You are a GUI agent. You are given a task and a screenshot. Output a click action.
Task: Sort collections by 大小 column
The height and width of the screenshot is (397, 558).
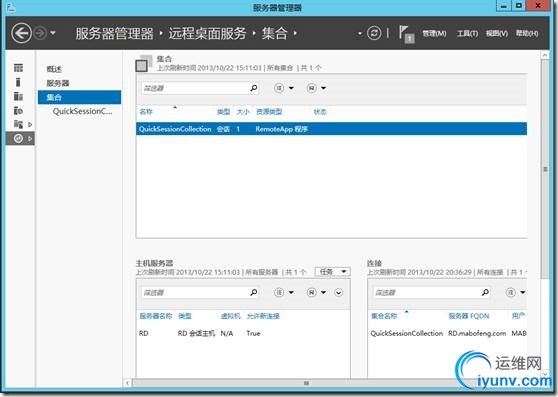[x=243, y=112]
